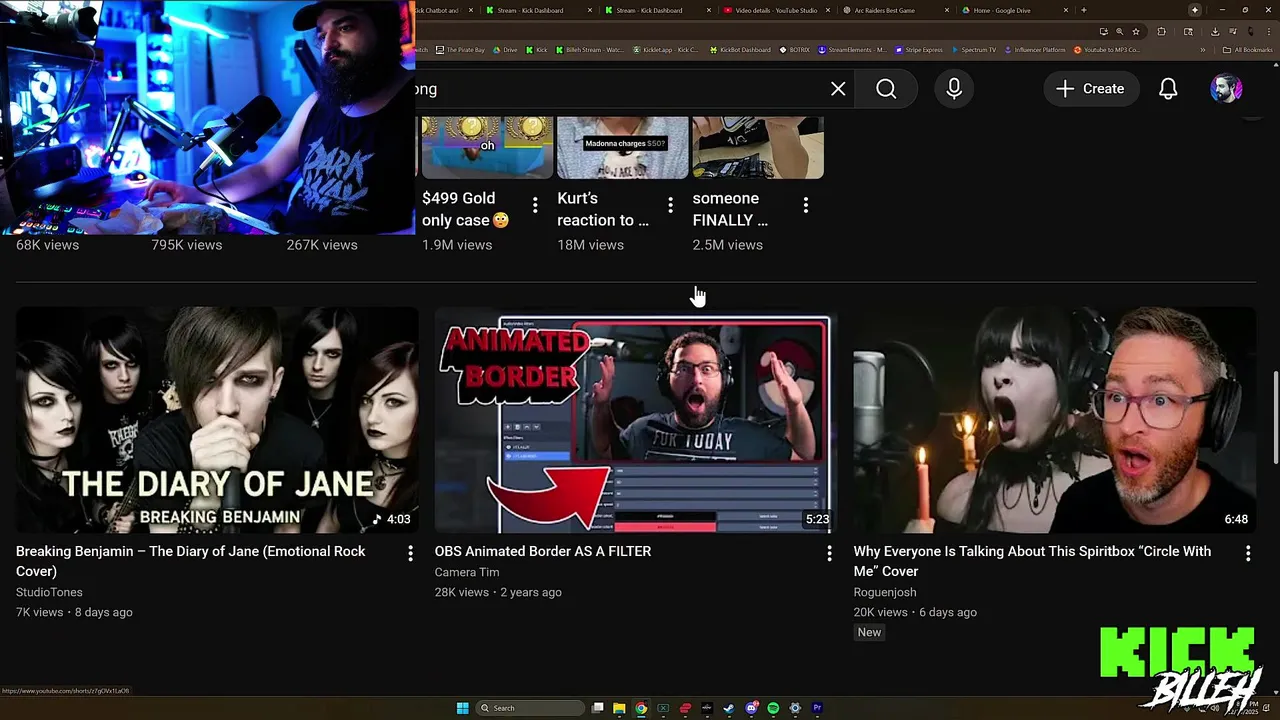Open Premiere Pro from the taskbar
This screenshot has height=720, width=1280.
[x=817, y=708]
